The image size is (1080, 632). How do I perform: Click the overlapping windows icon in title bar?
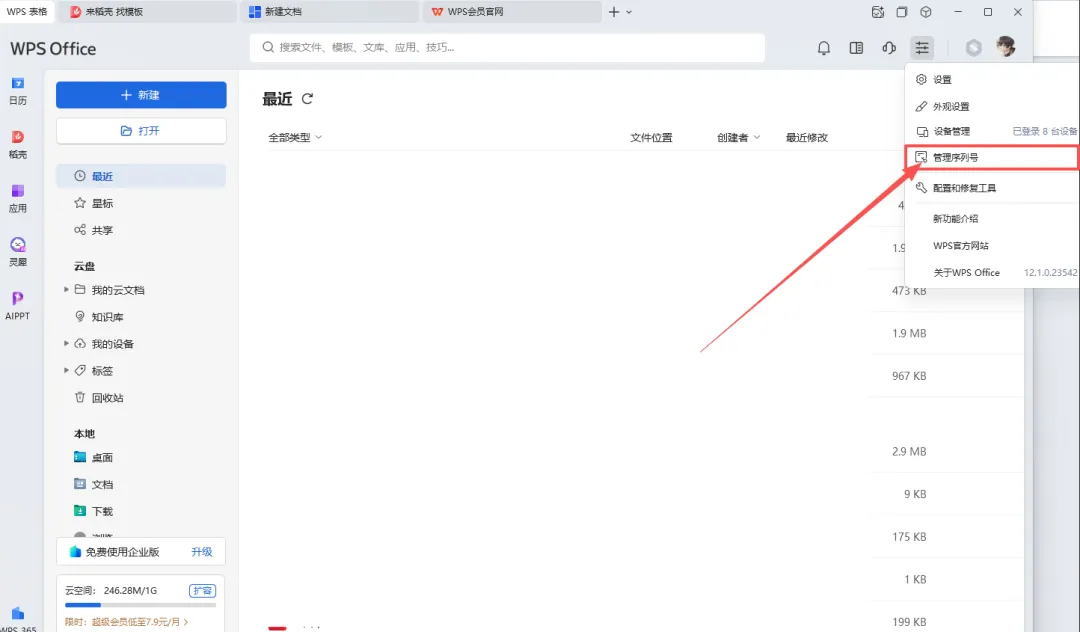902,12
